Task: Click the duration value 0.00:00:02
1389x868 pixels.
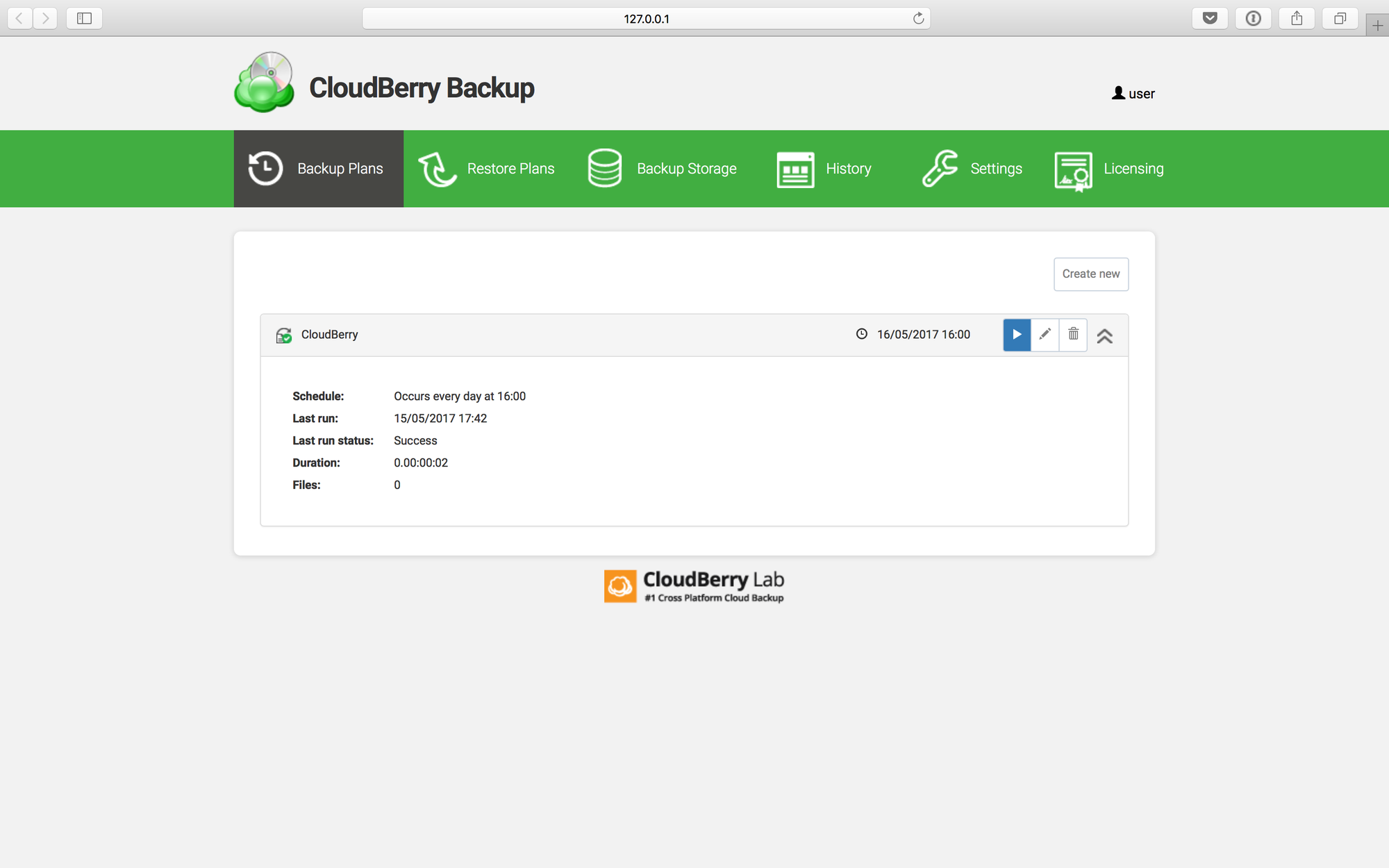Action: pos(421,463)
